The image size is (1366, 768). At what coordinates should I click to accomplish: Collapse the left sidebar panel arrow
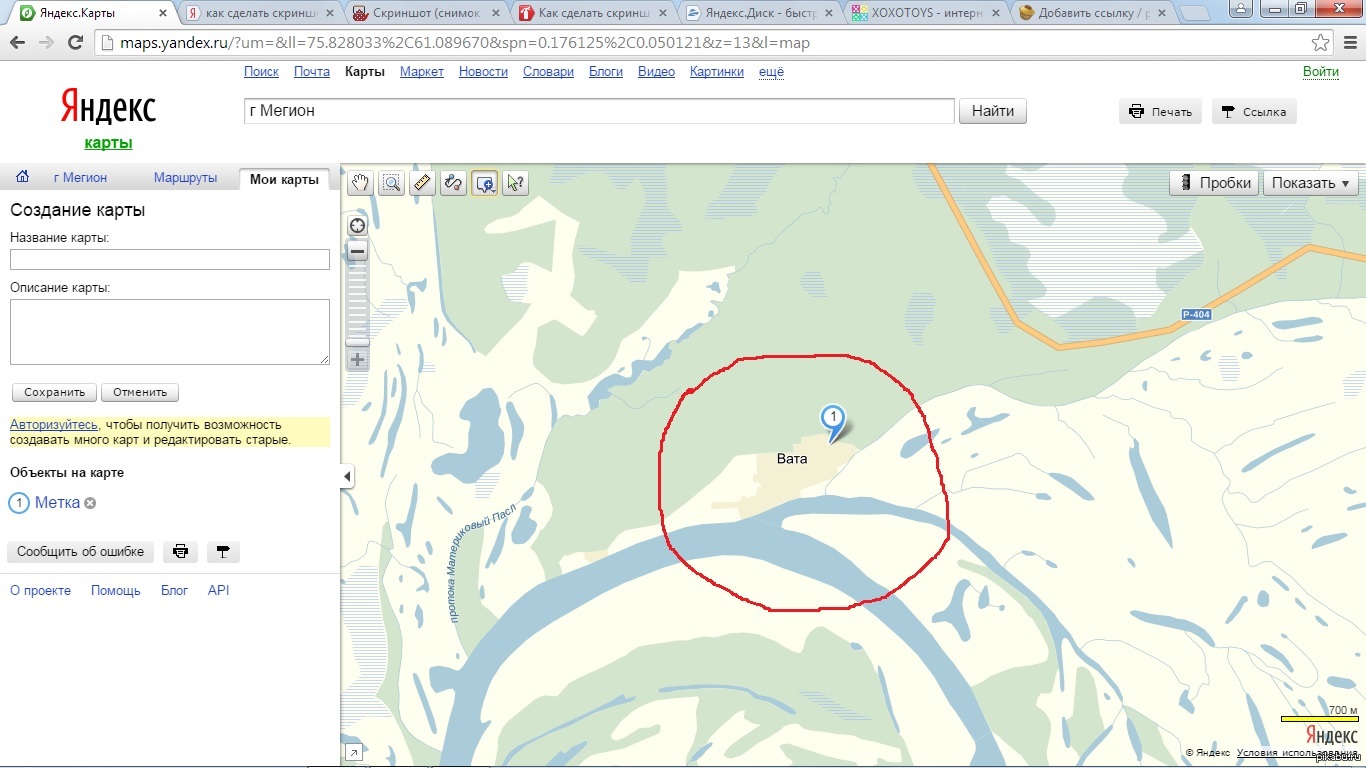point(347,477)
